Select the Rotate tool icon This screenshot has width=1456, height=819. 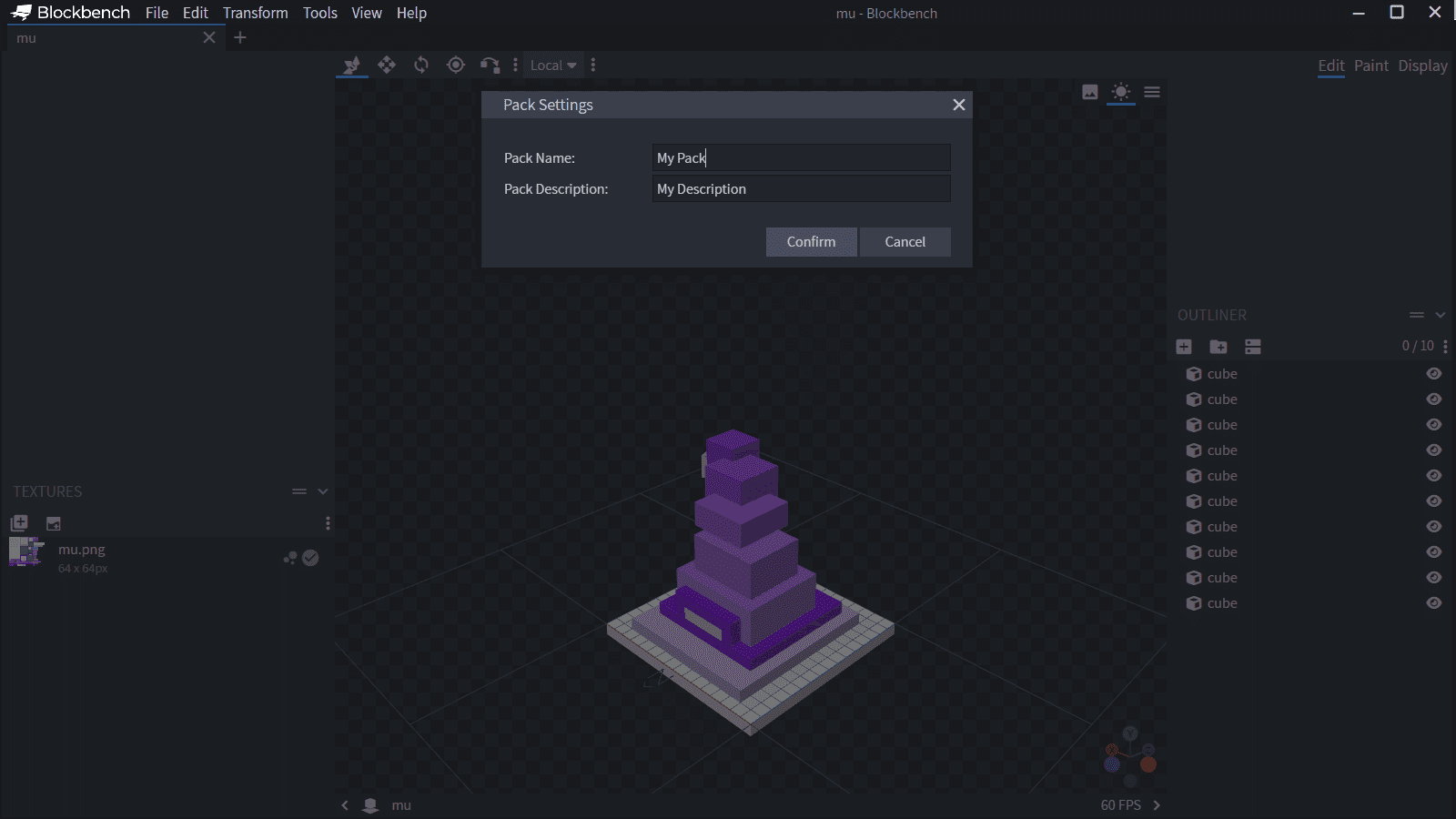pos(421,65)
